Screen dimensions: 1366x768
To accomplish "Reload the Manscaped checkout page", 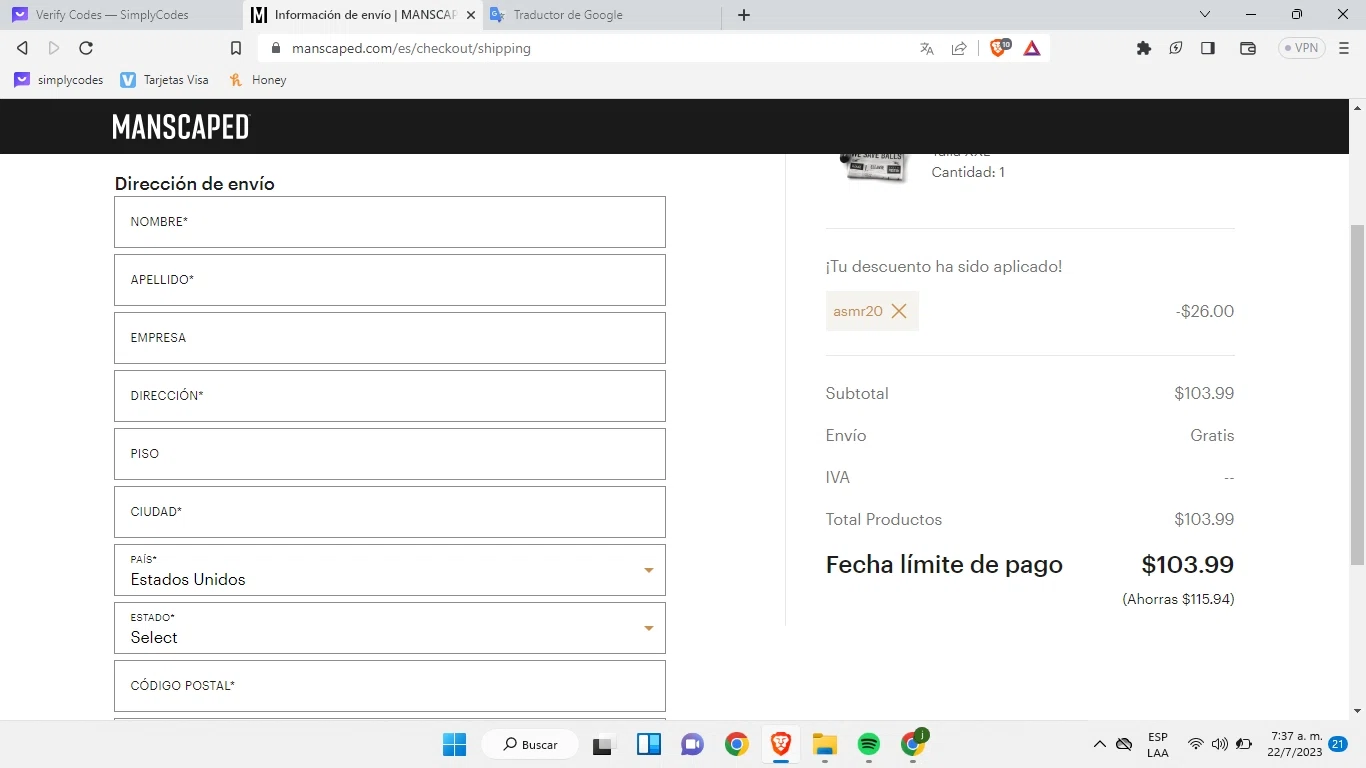I will [86, 48].
